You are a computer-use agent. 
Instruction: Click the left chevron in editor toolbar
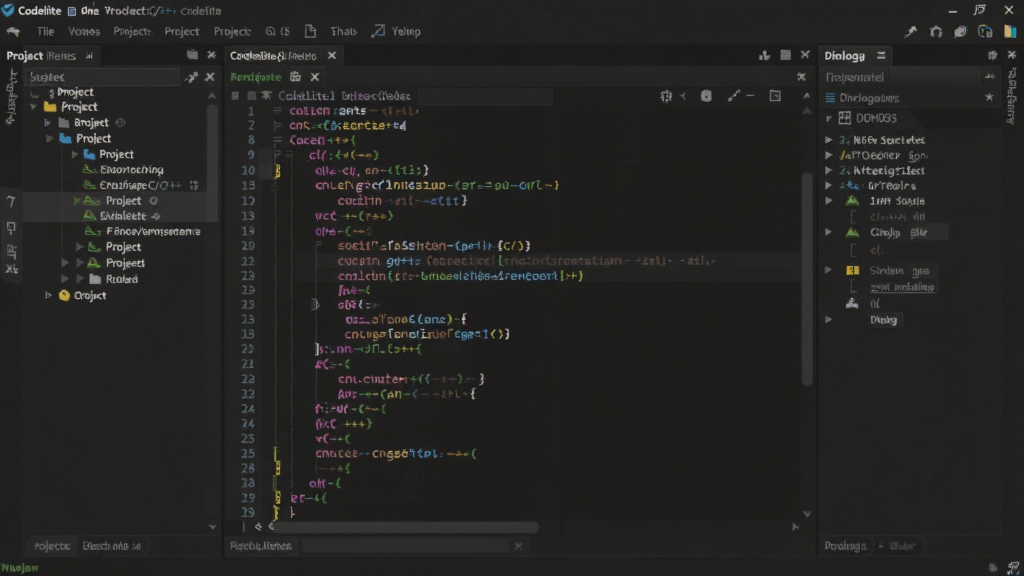tap(683, 96)
